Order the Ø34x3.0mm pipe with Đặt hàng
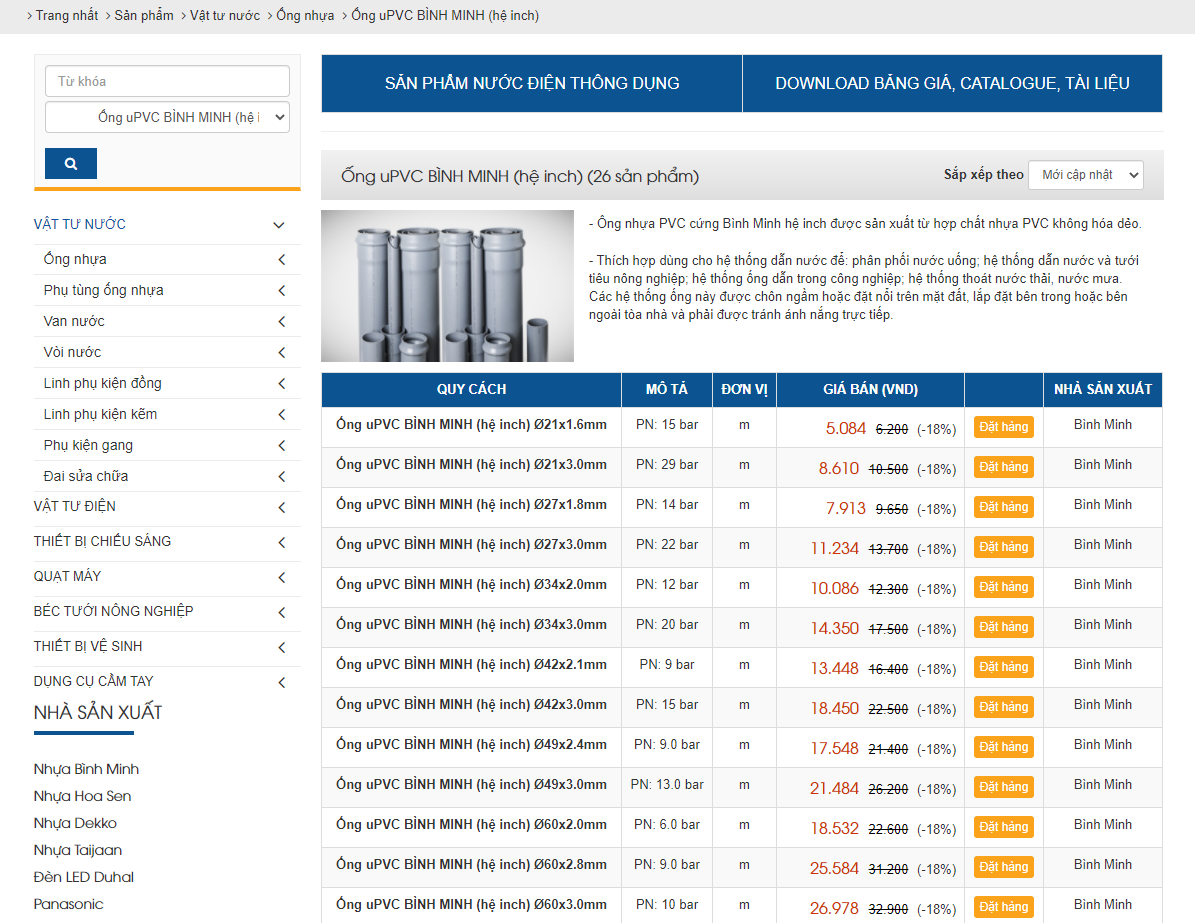Screen dimensions: 1195x923 [1004, 627]
